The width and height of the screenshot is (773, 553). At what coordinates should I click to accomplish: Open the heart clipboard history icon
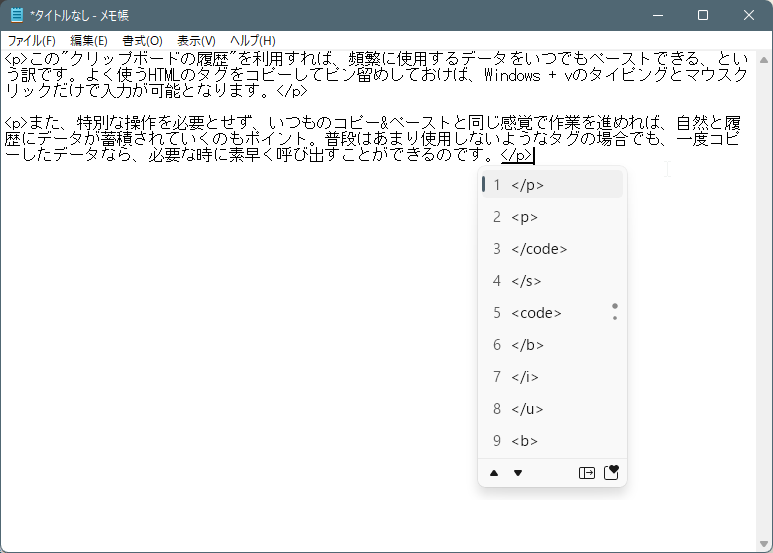coord(611,472)
